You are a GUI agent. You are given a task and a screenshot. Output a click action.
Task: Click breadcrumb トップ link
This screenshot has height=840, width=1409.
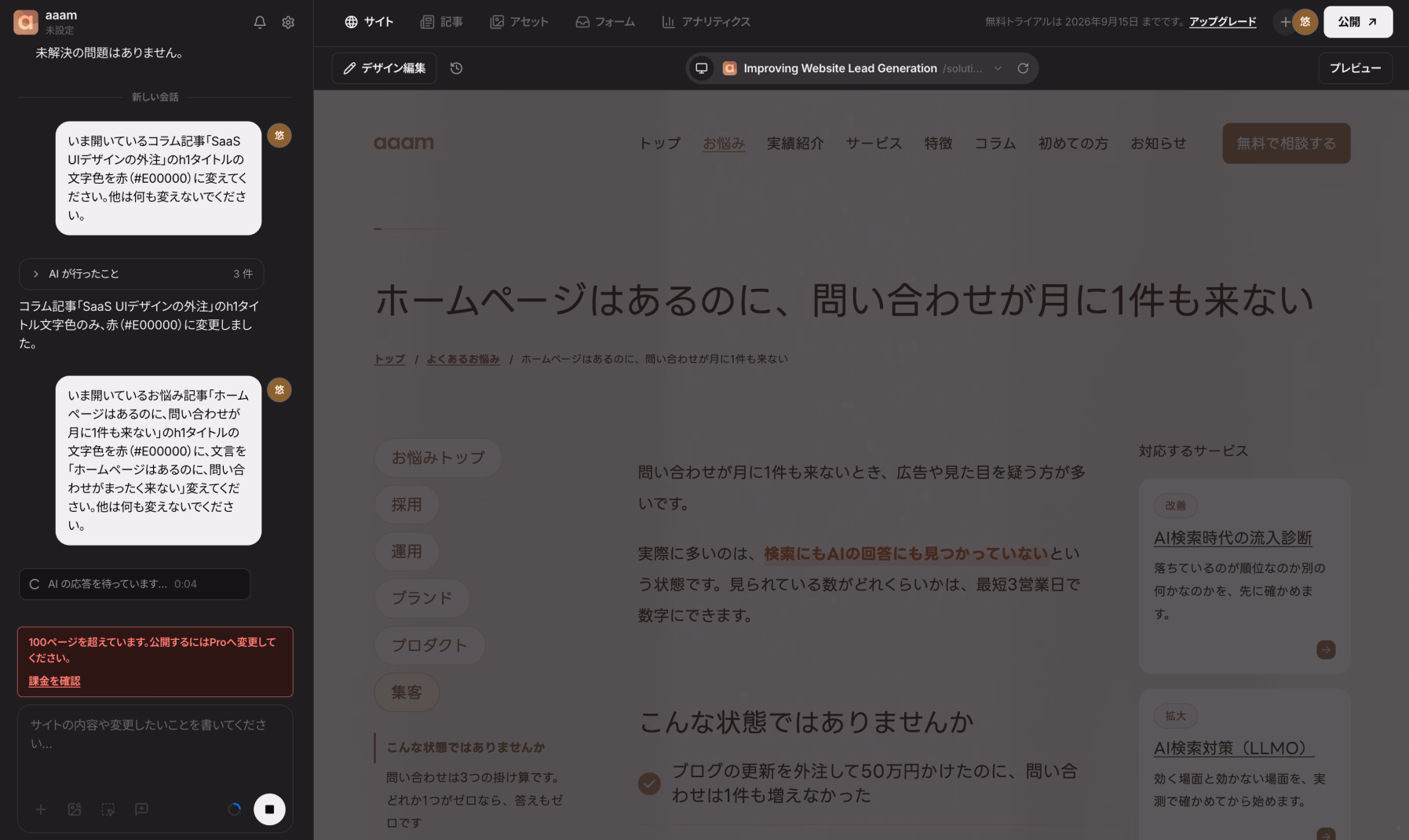tap(389, 359)
